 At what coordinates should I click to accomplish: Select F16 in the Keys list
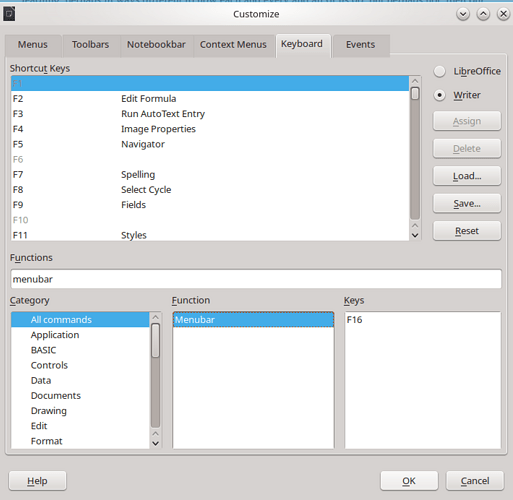423,320
